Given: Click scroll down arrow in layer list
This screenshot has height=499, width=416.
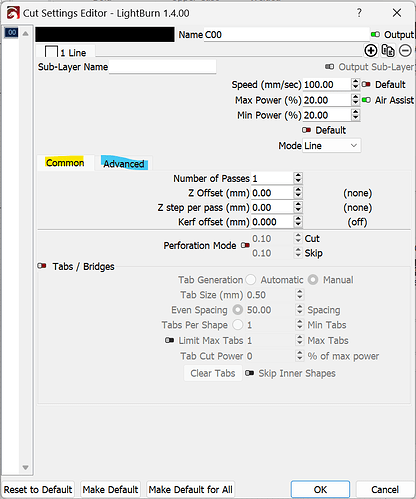Looking at the screenshot, I should (25, 468).
